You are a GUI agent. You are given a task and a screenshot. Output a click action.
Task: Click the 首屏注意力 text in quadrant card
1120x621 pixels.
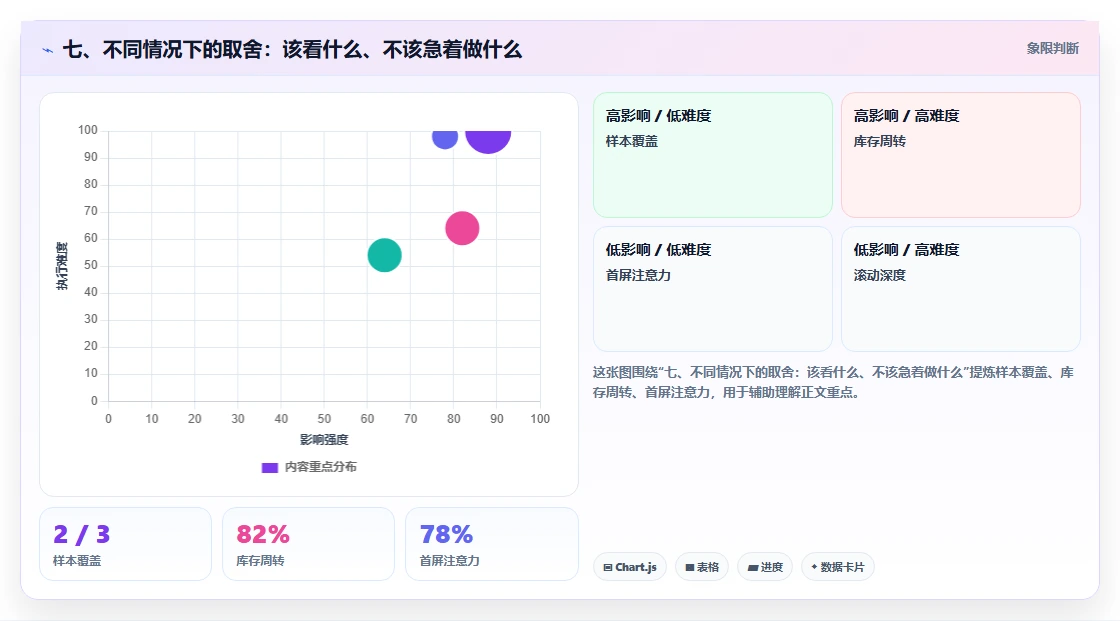point(639,275)
